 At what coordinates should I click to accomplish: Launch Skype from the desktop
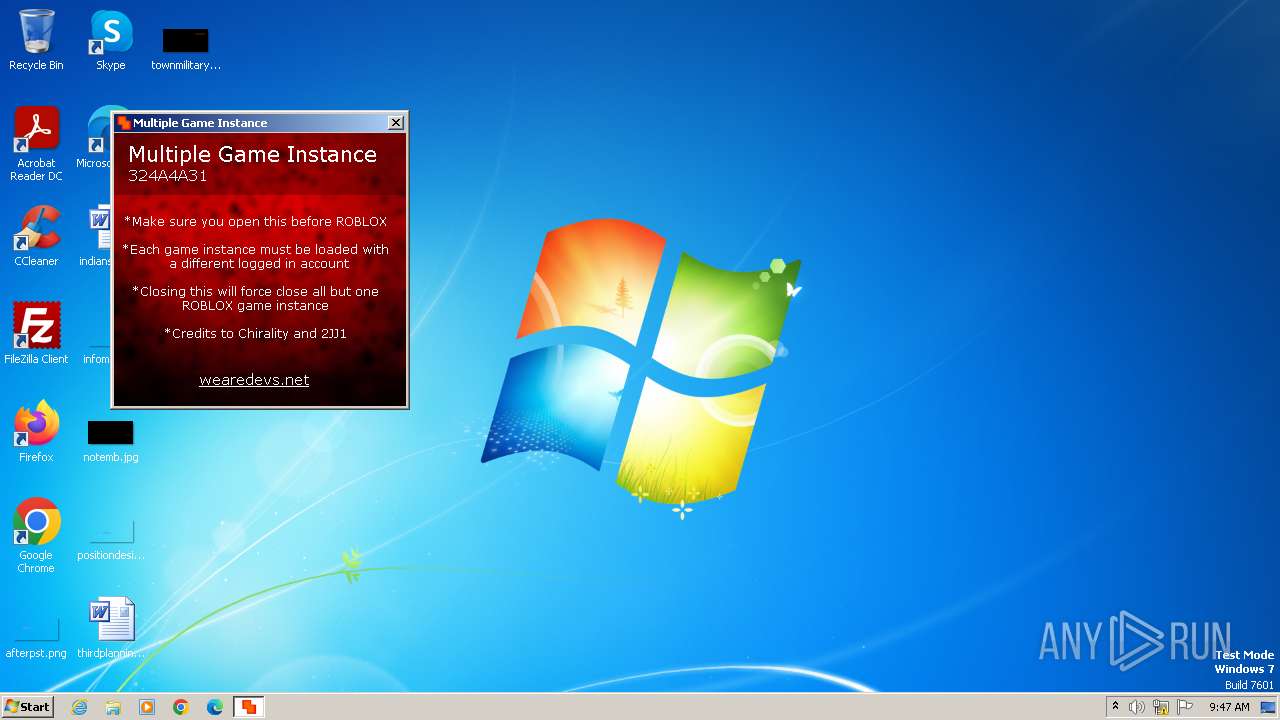tap(111, 40)
